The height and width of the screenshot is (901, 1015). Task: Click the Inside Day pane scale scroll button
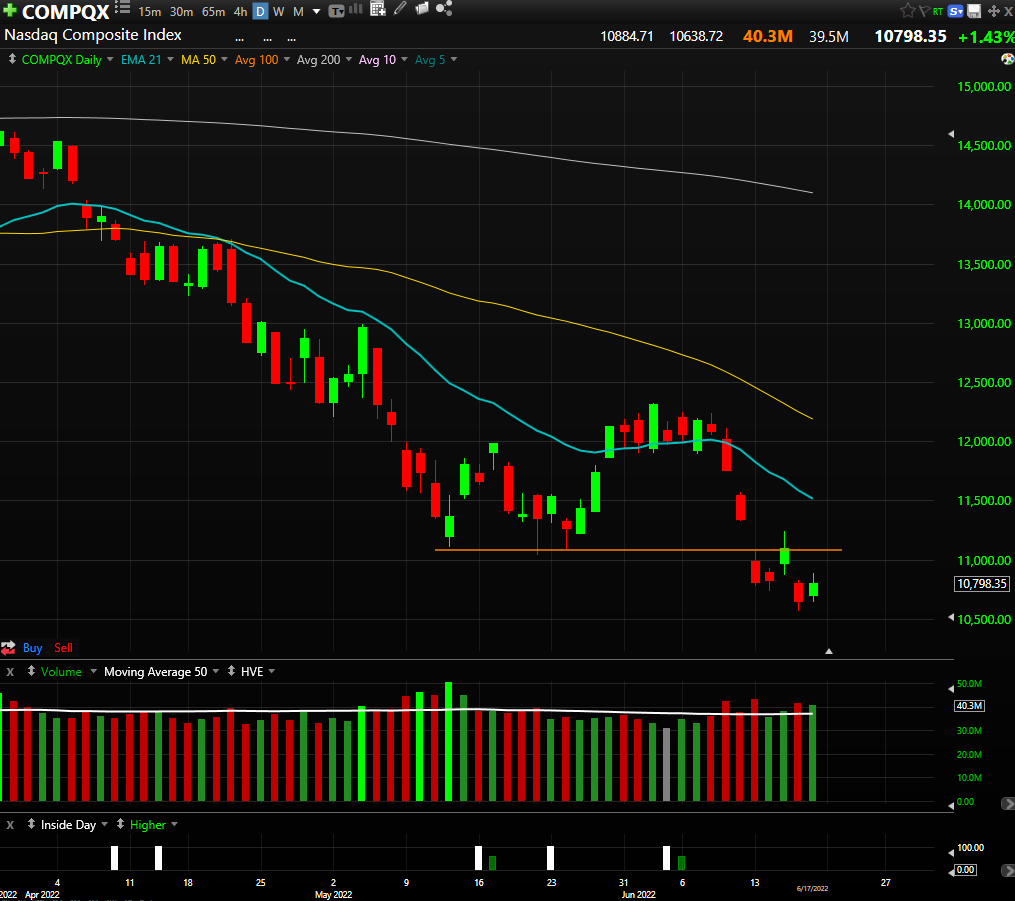[1008, 871]
